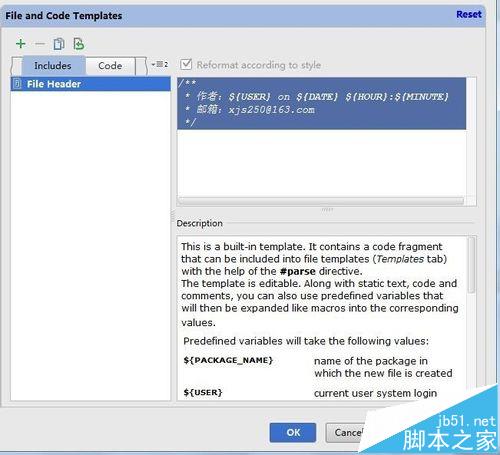Click the splitter grip between editor and description
Screen dimensions: 500x455
coord(327,210)
